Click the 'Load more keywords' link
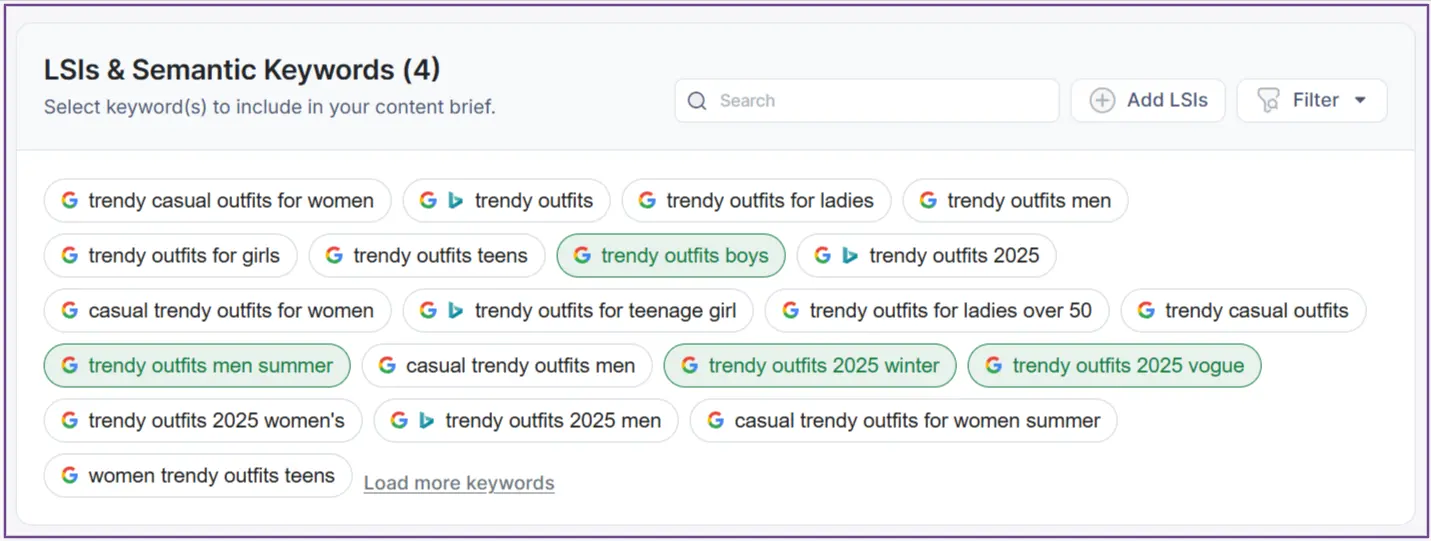 coord(459,483)
